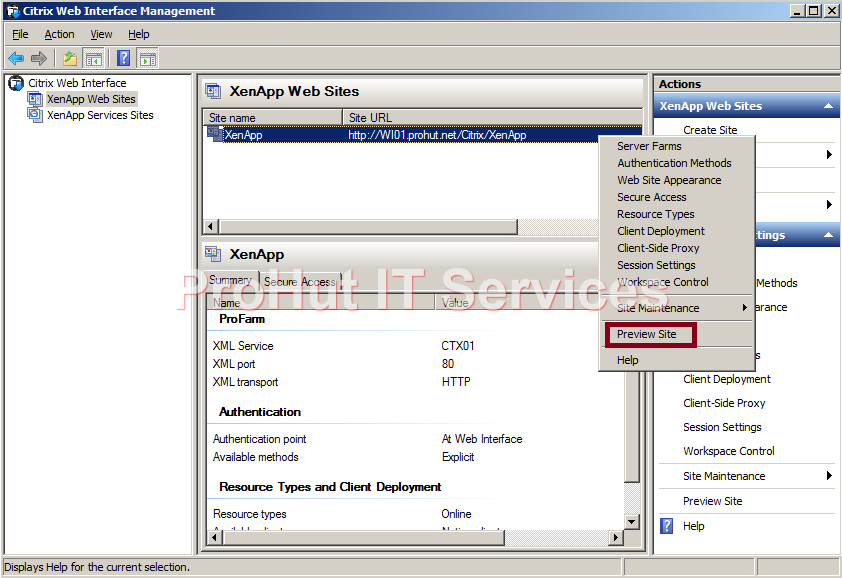This screenshot has width=842, height=578.
Task: Select Citrix Web Interface tree node
Action: pyautogui.click(x=77, y=83)
